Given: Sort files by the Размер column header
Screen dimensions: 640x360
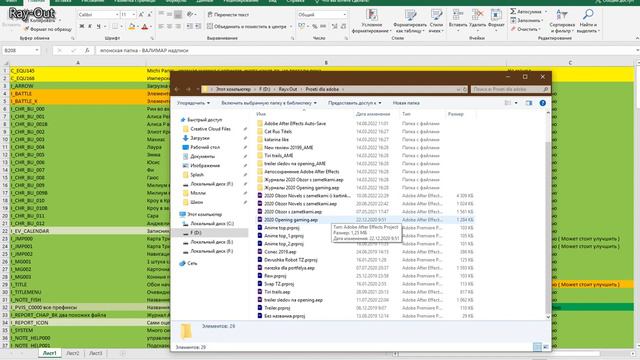Looking at the screenshot, I should 456,114.
